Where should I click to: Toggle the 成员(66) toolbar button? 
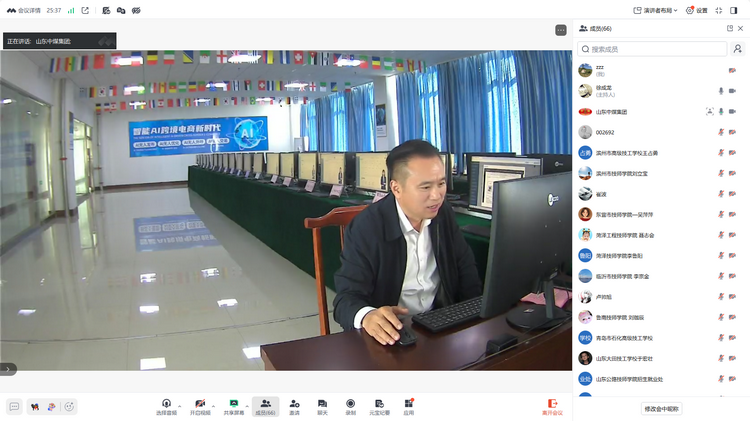coord(265,407)
